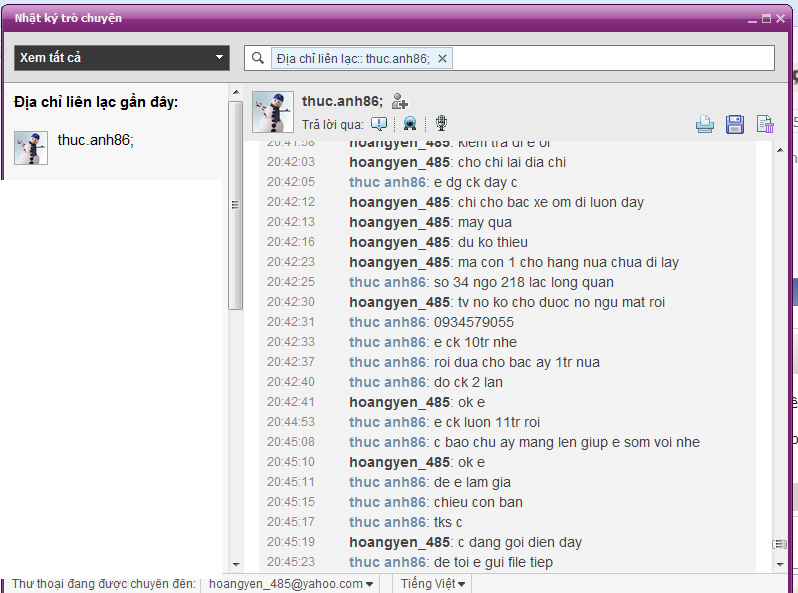Reply via instant message icon
This screenshot has height=593, width=798.
(x=379, y=124)
